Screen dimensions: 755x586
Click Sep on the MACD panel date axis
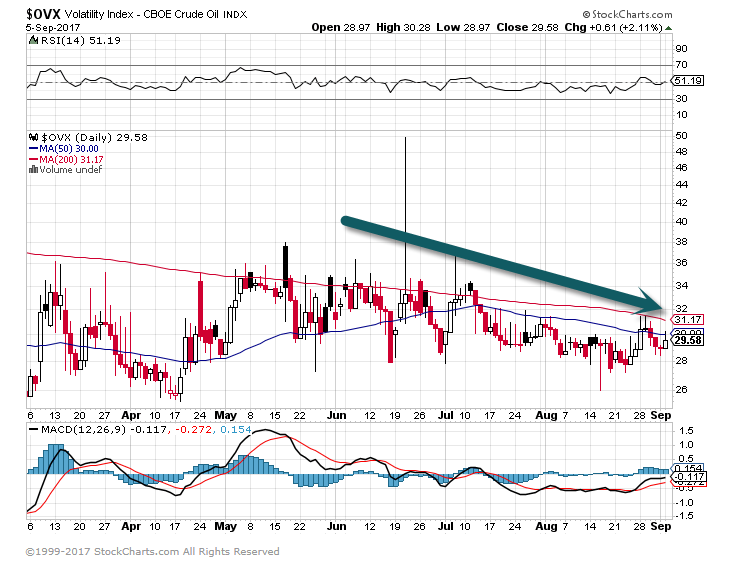coord(661,526)
